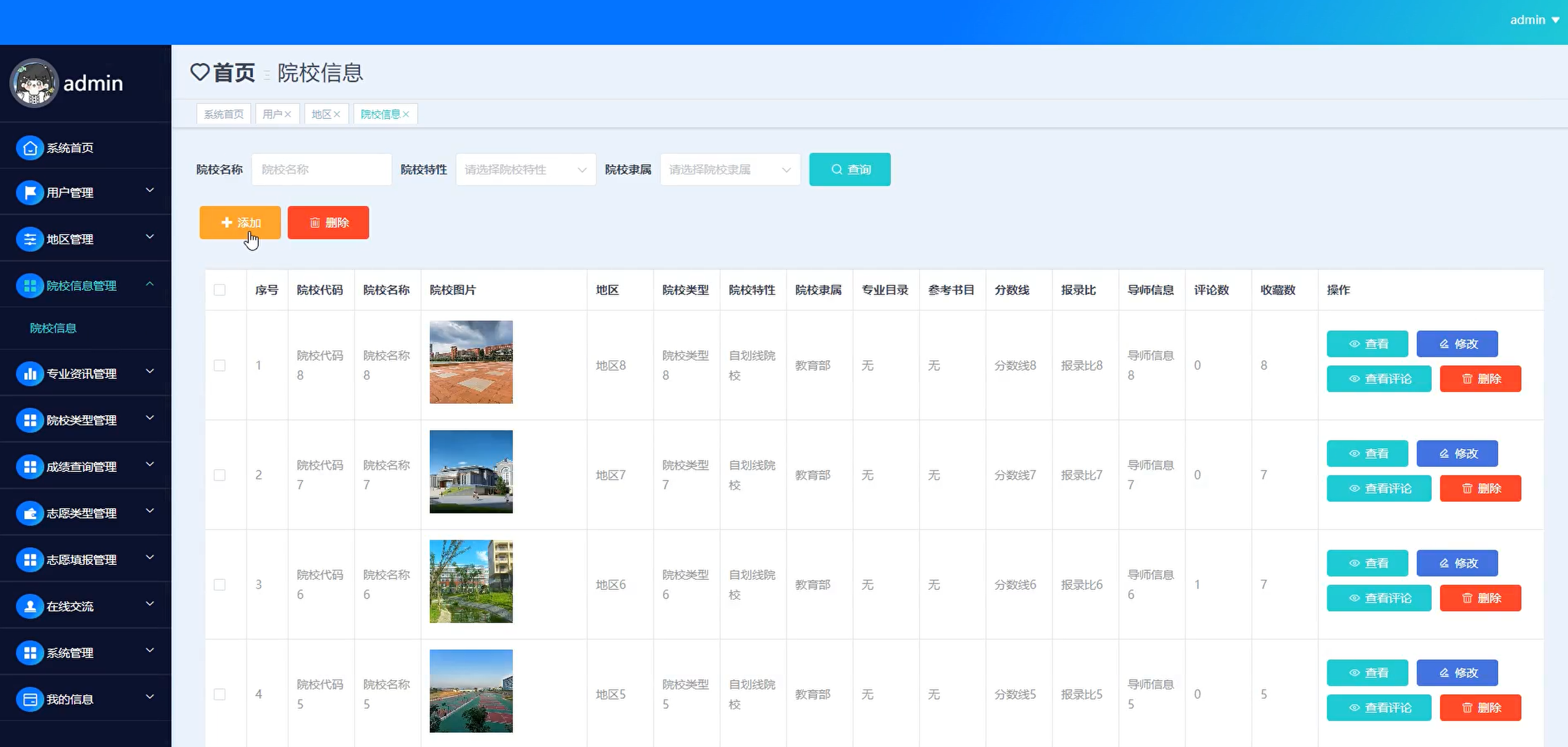Click the 志愿填报管理 grid icon
This screenshot has height=747, width=1568.
click(30, 559)
